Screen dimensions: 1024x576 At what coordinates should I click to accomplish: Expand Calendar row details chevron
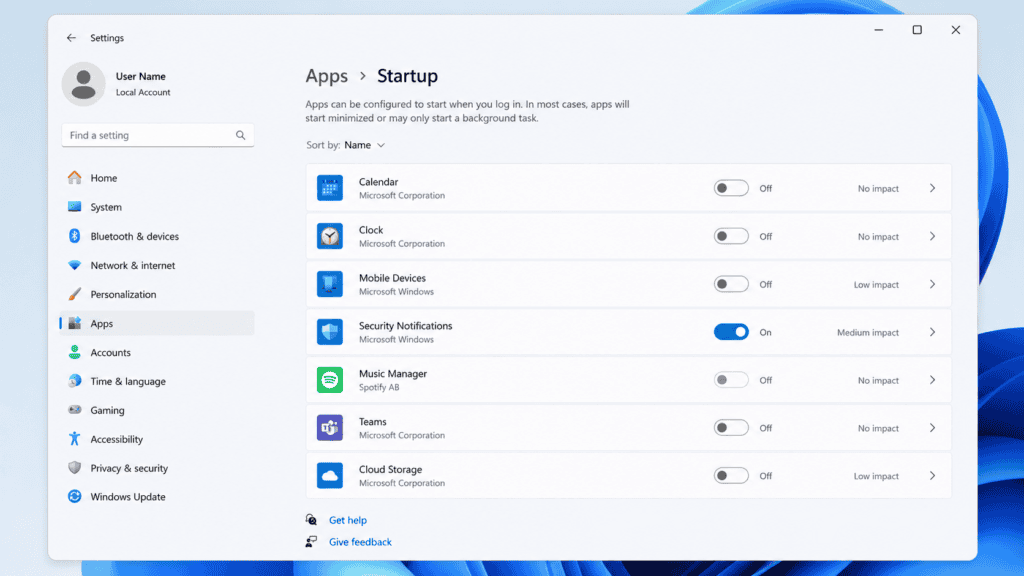click(x=933, y=188)
